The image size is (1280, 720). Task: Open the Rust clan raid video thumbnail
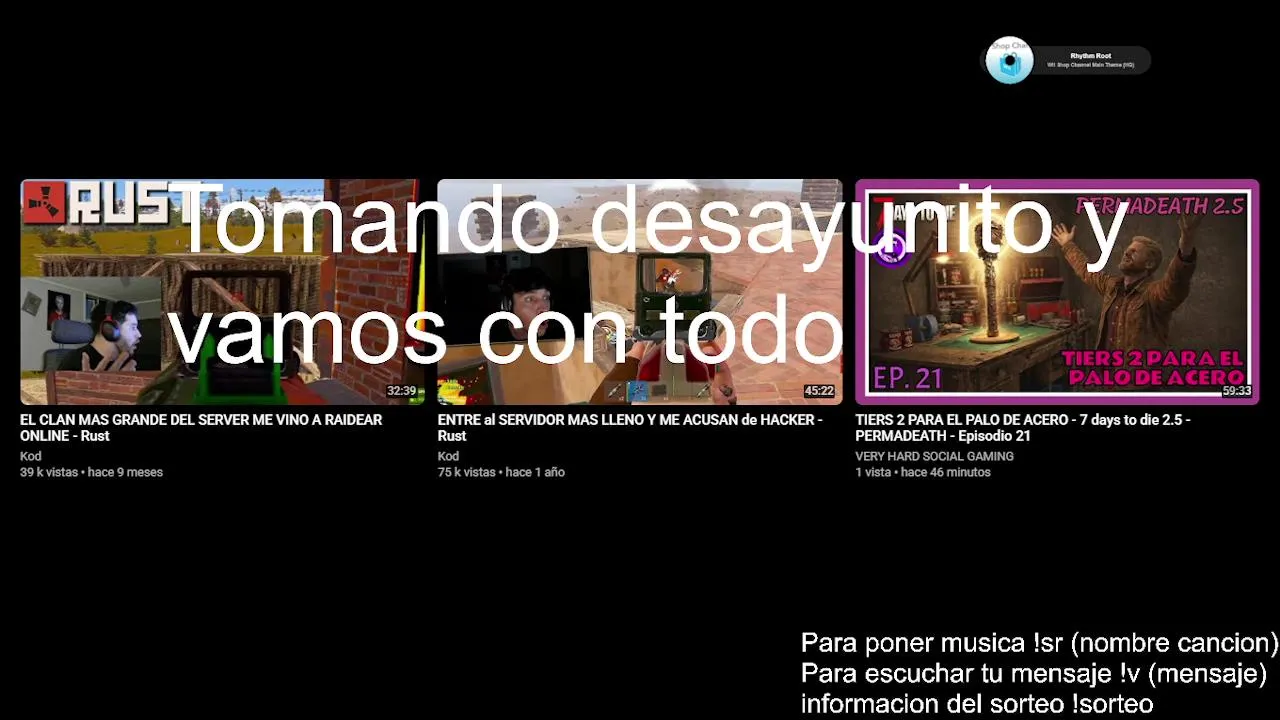coord(220,292)
